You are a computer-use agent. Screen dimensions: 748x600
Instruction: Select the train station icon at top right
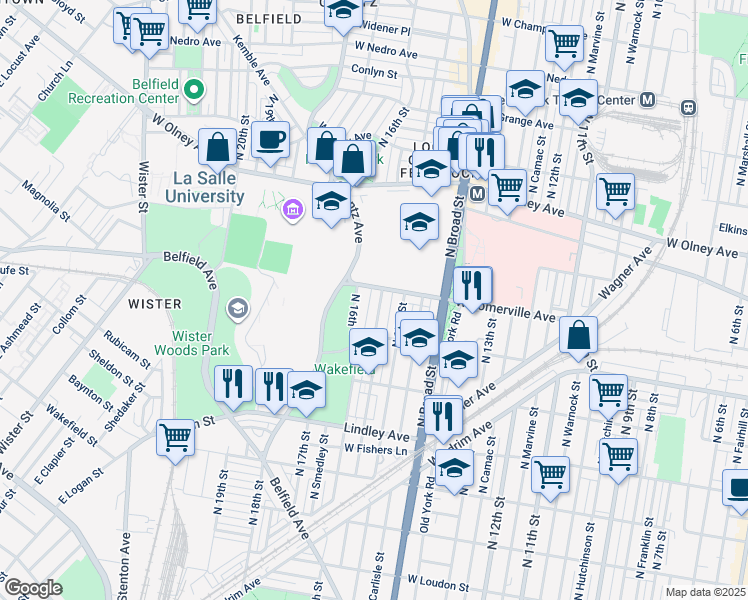click(x=688, y=107)
